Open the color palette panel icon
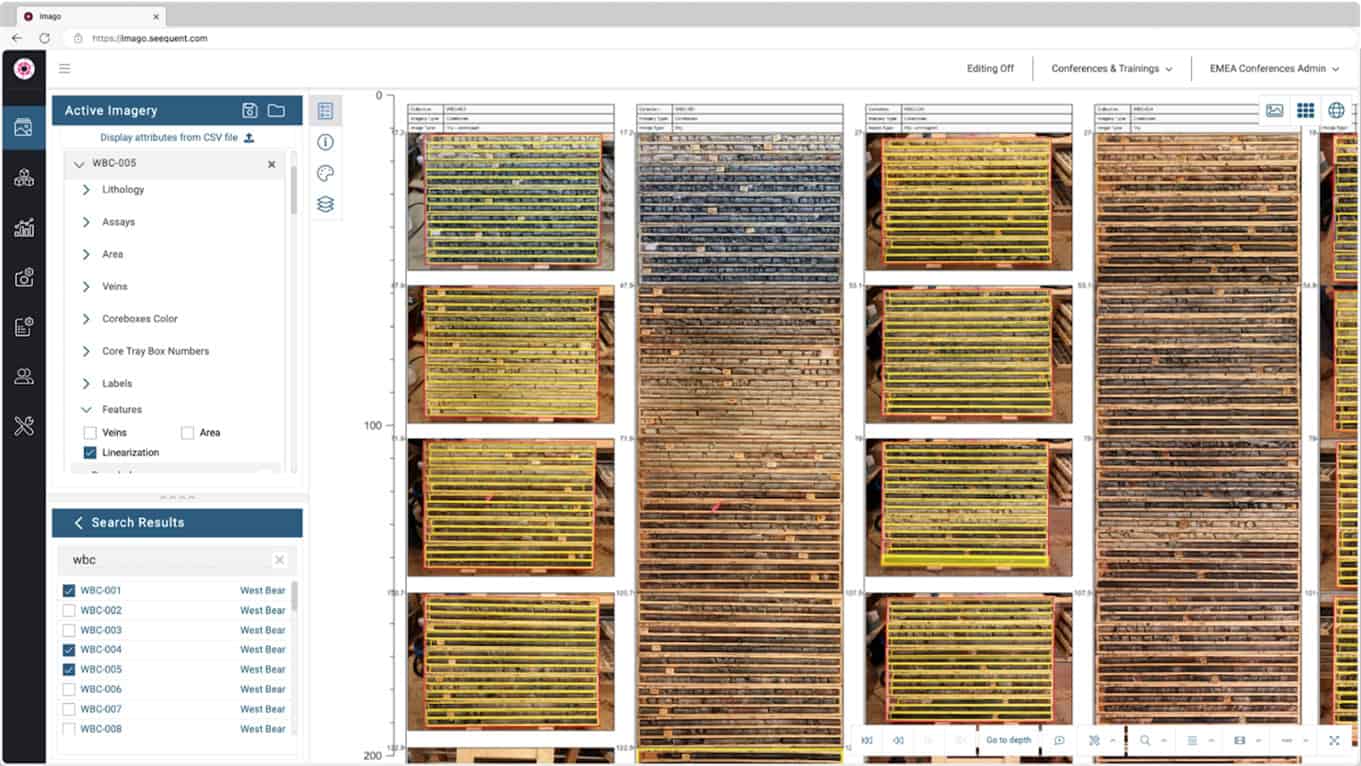 [325, 173]
